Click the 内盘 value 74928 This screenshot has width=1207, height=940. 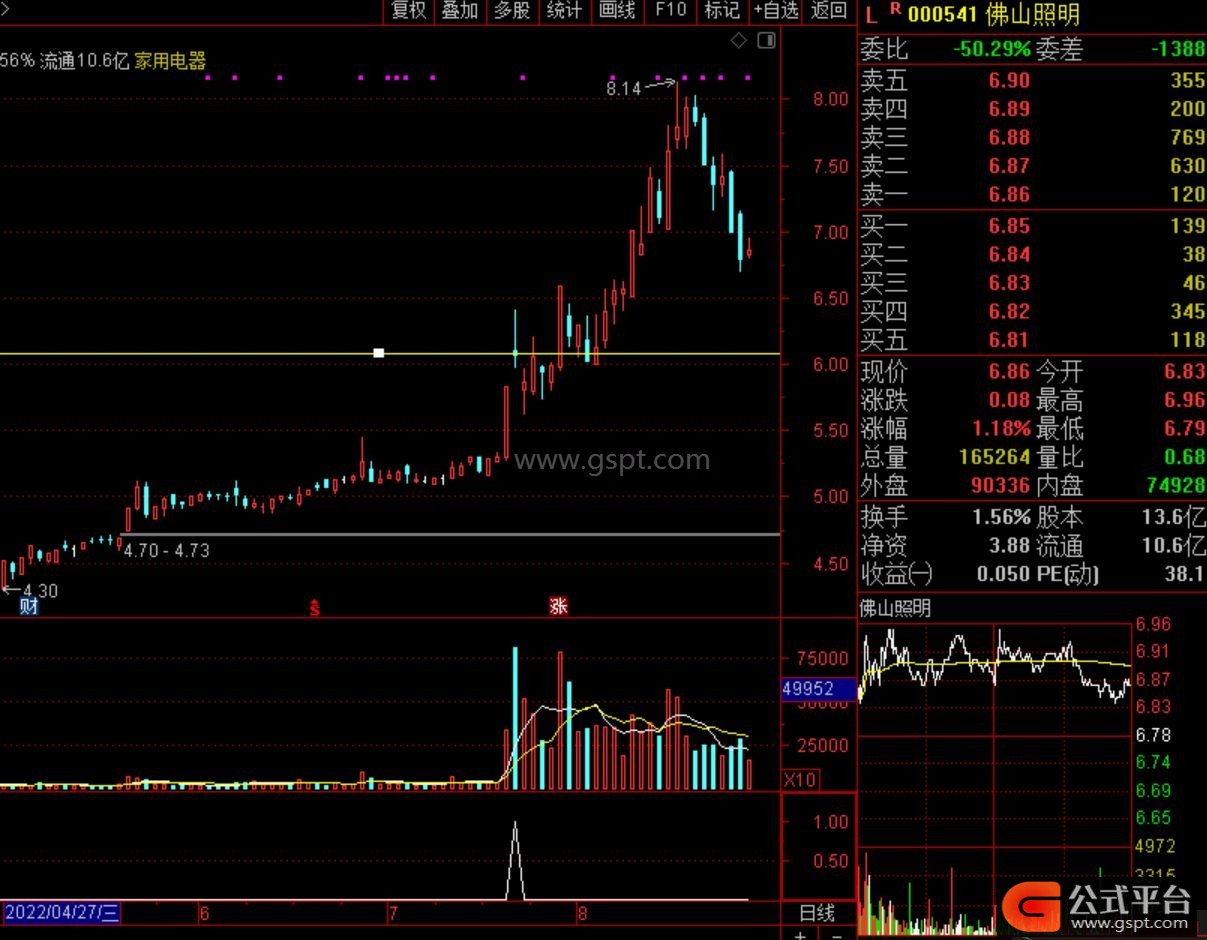click(x=1175, y=486)
